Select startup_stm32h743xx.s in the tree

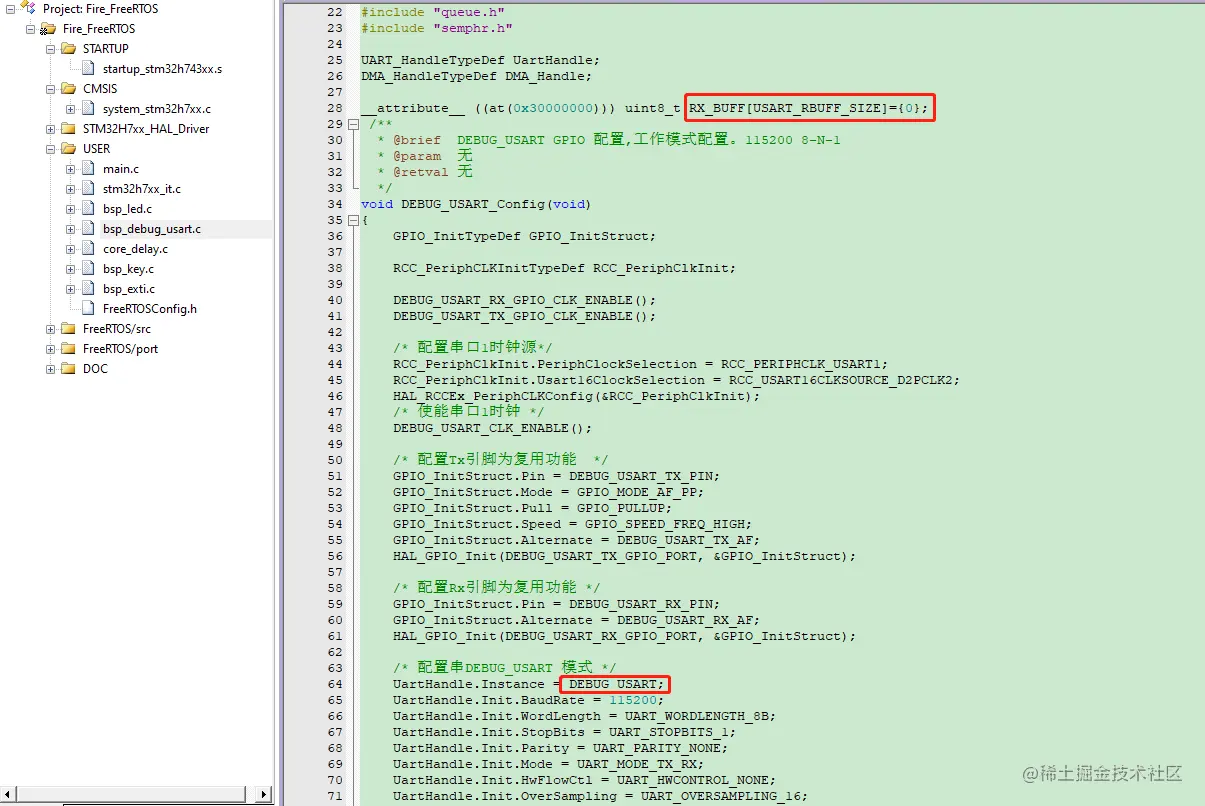click(x=162, y=69)
